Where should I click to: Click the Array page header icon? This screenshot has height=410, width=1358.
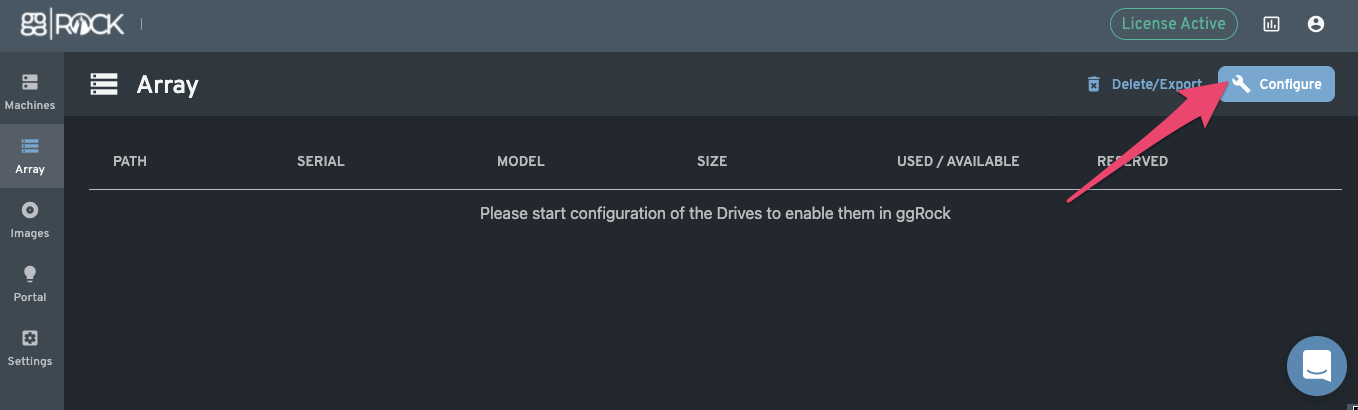coord(104,84)
